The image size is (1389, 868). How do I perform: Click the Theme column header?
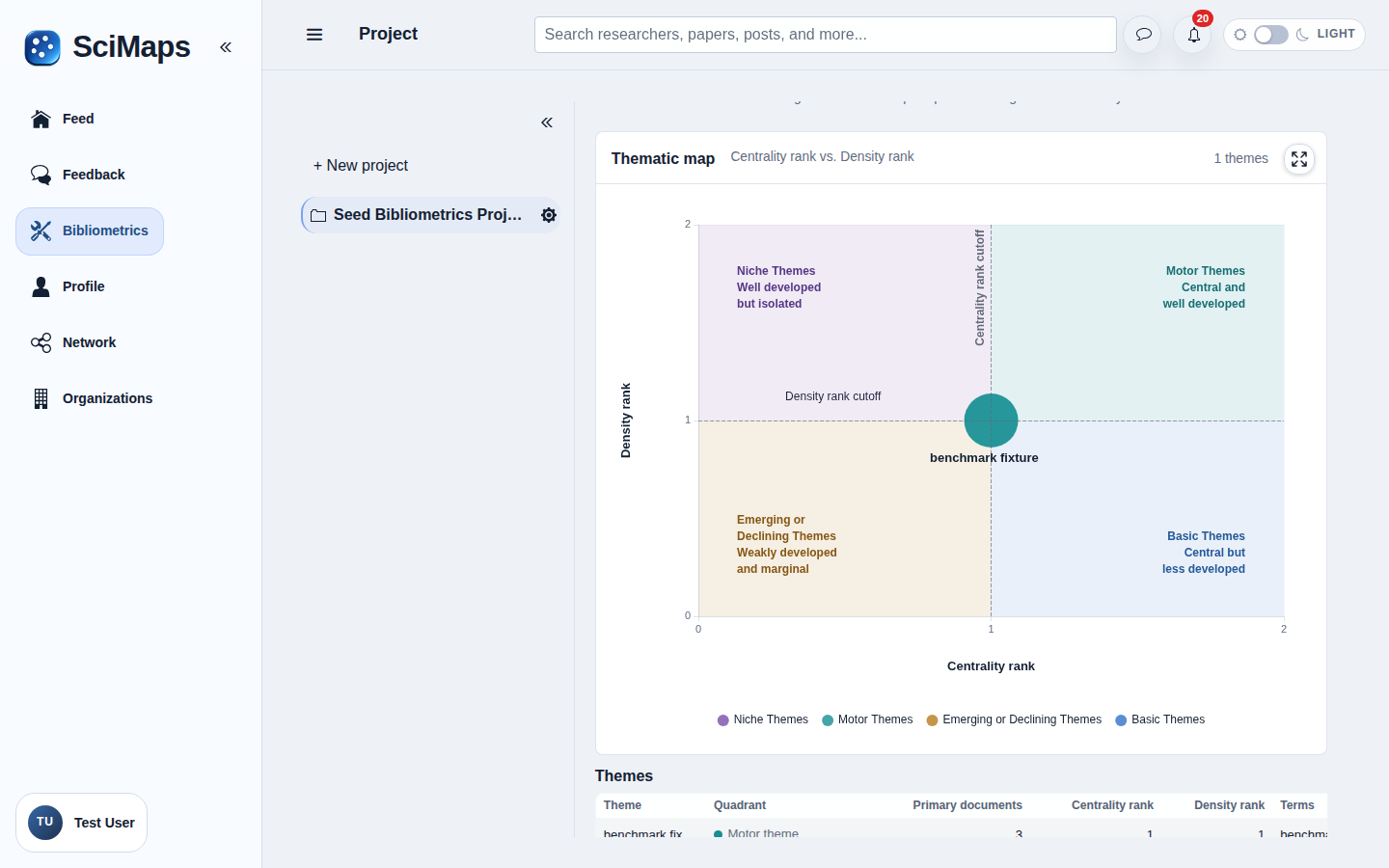(x=622, y=805)
